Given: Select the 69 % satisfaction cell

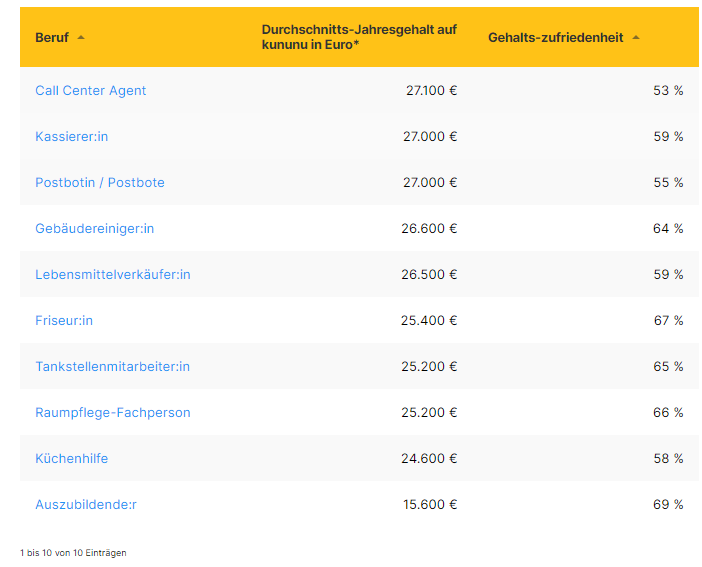Looking at the screenshot, I should (668, 505).
